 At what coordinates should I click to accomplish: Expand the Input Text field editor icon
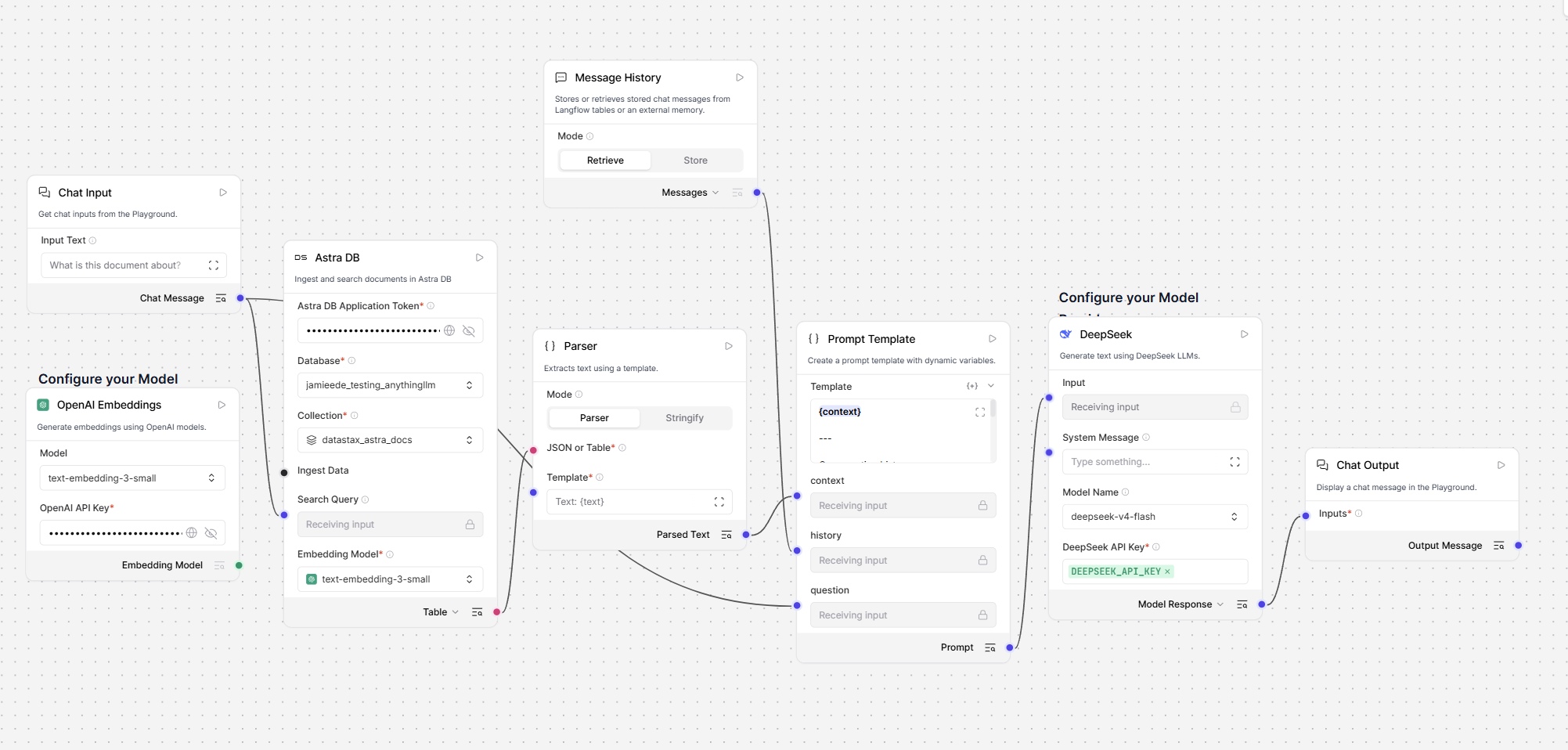(213, 265)
